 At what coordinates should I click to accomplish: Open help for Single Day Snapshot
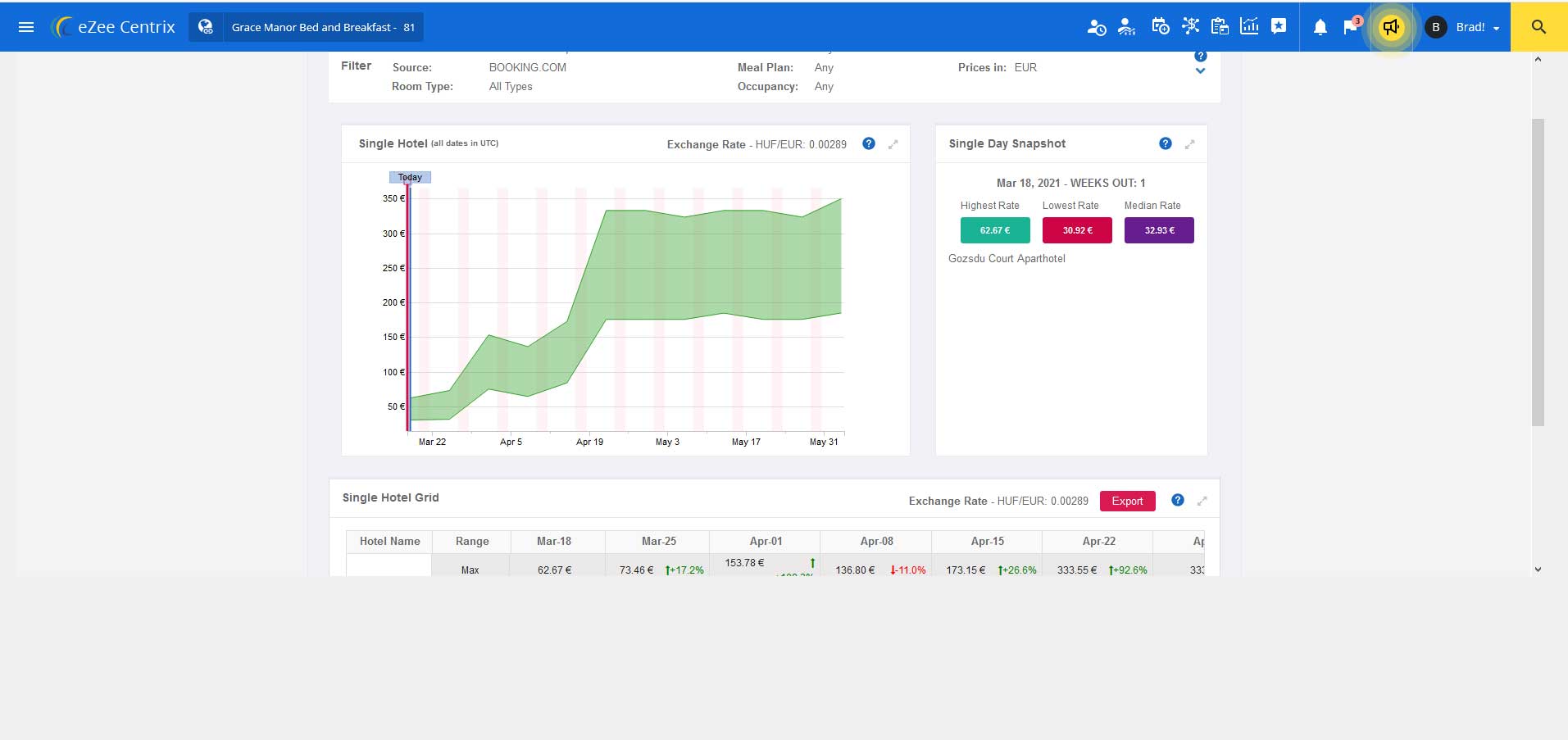[1166, 143]
